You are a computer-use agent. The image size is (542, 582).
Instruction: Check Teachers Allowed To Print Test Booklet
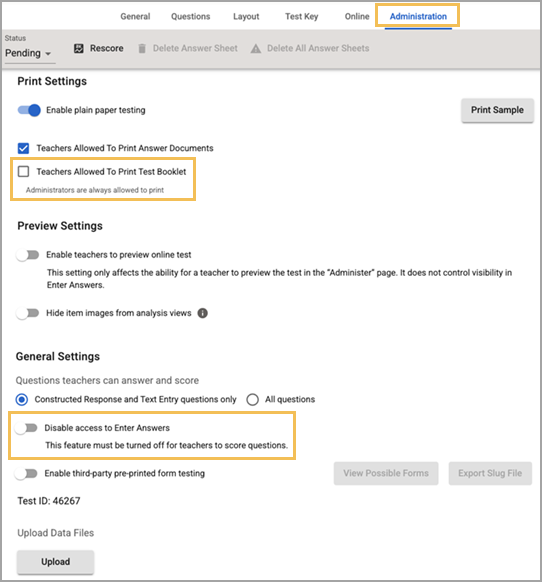pyautogui.click(x=23, y=171)
